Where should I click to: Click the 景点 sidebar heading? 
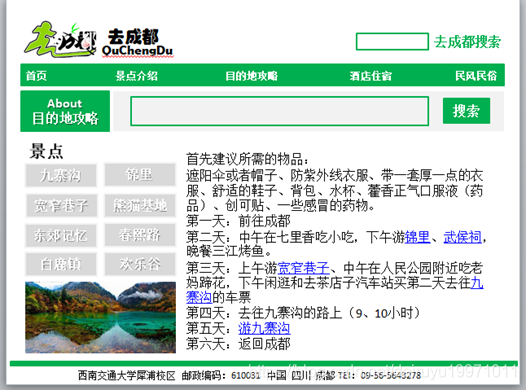click(46, 151)
